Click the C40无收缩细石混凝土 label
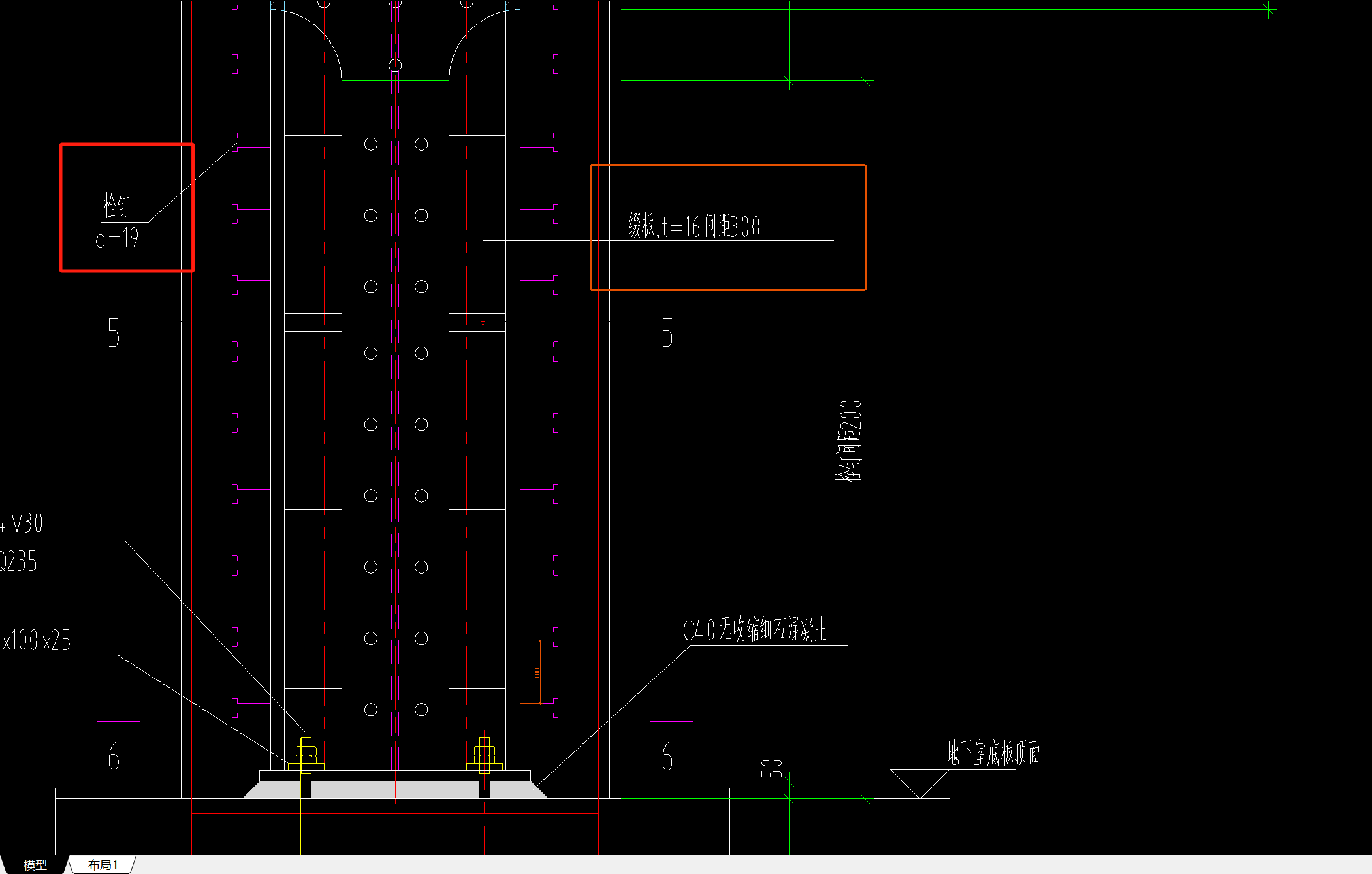 [x=754, y=630]
